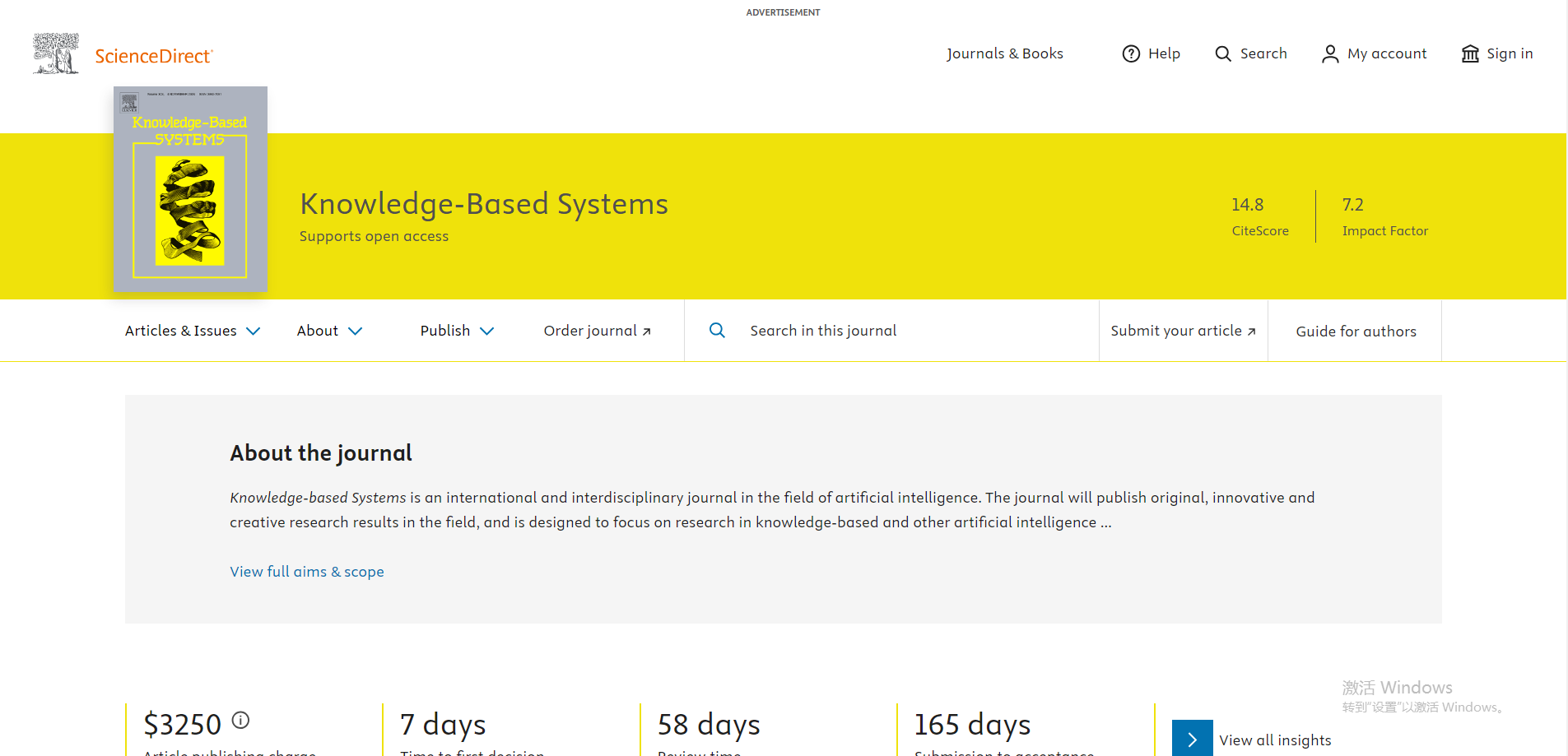
Task: Click the 7.2 Impact Factor metric
Action: point(1385,216)
